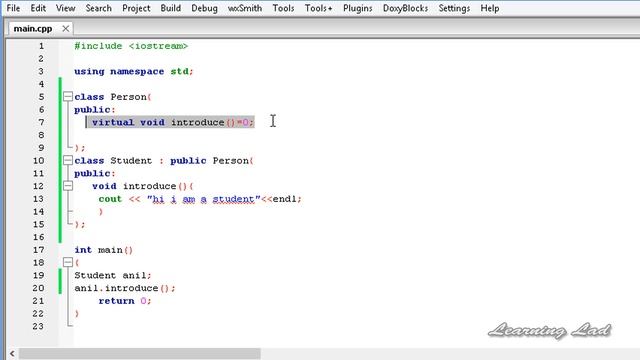The width and height of the screenshot is (640, 360).
Task: Click line number 20 in the margin
Action: (x=38, y=288)
